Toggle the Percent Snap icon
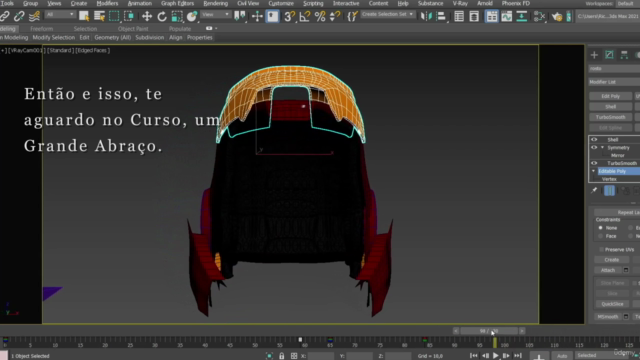Screen dimensions: 640x360 pos(320,16)
